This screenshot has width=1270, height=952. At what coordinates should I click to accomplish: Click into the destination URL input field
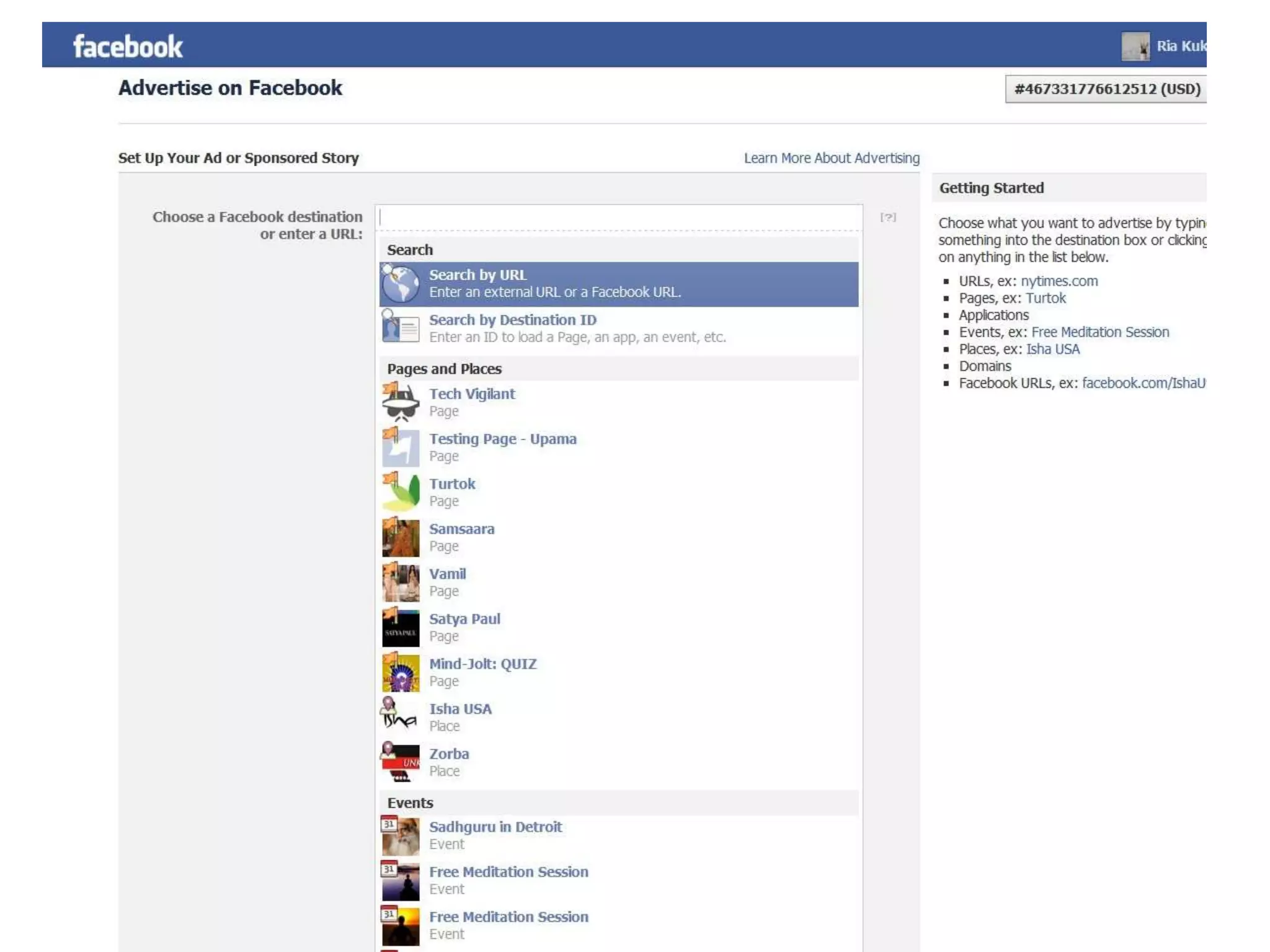click(619, 218)
